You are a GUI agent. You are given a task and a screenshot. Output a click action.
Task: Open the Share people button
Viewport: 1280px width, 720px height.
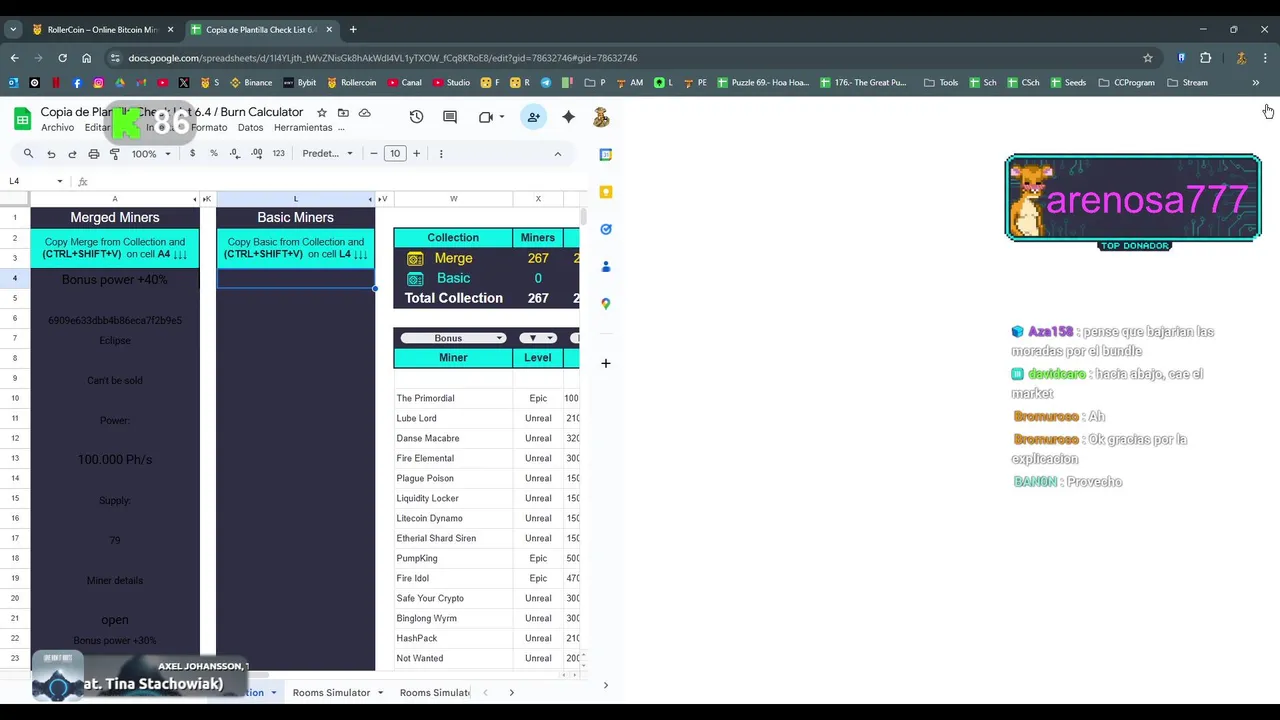point(534,117)
